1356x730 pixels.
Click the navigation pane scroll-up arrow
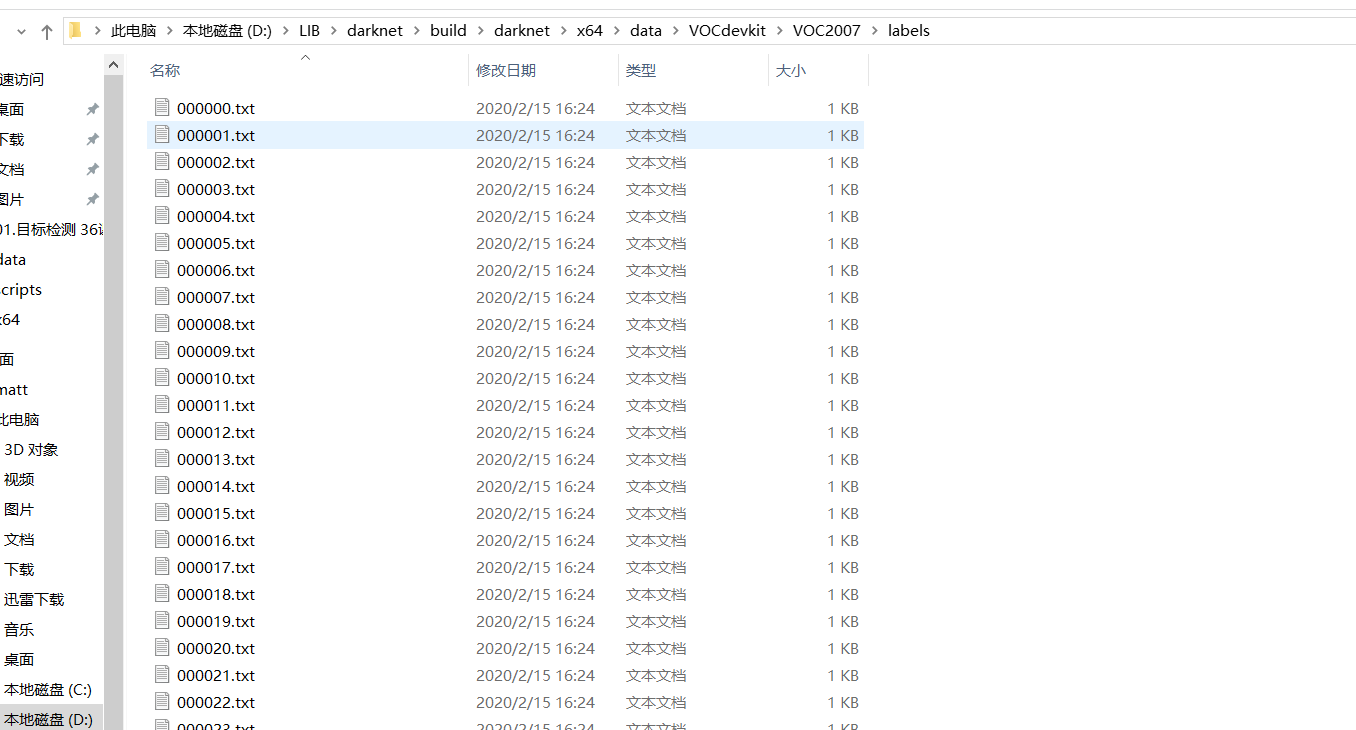[x=113, y=65]
